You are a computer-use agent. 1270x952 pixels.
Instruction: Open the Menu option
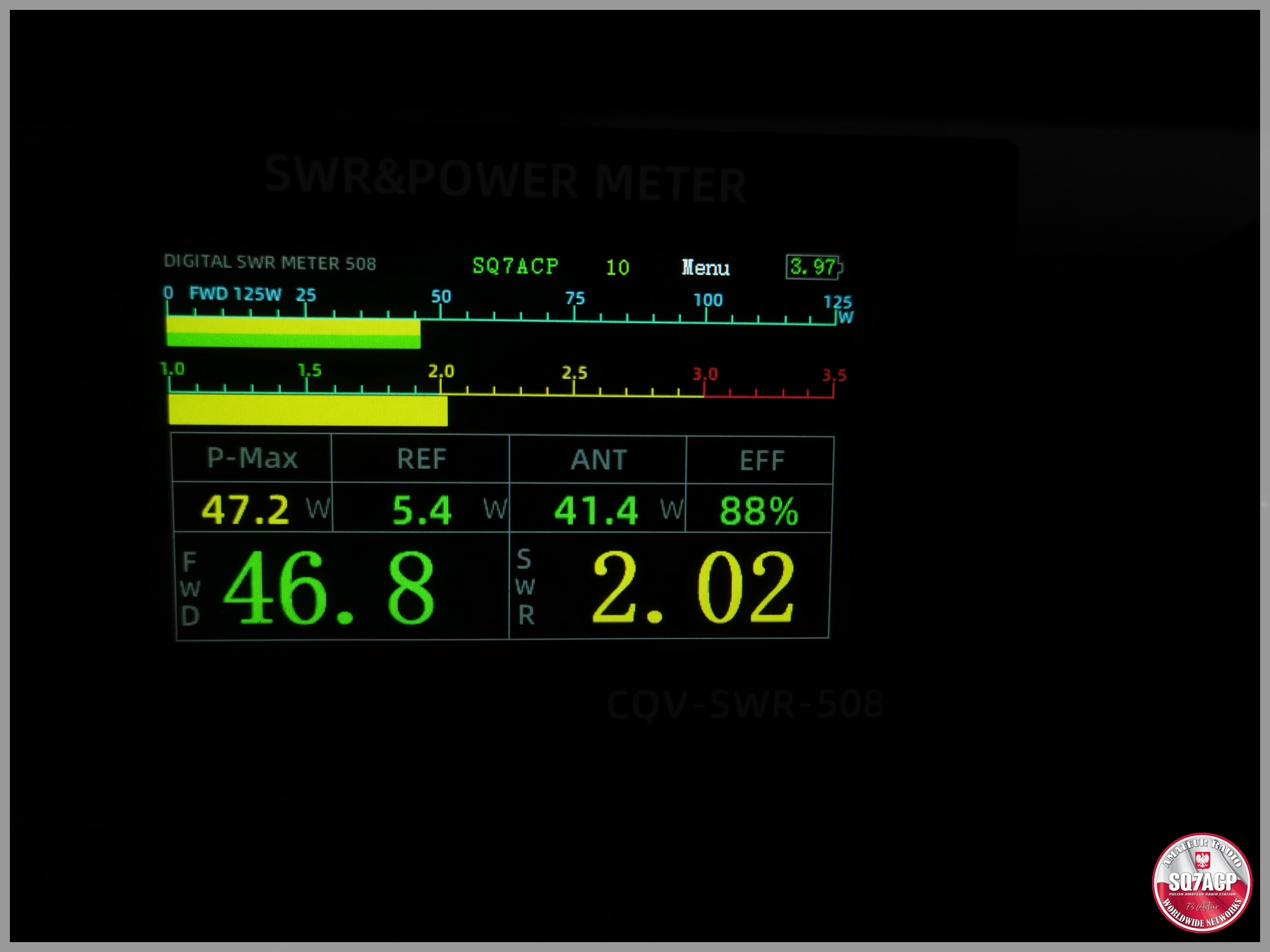pyautogui.click(x=706, y=268)
